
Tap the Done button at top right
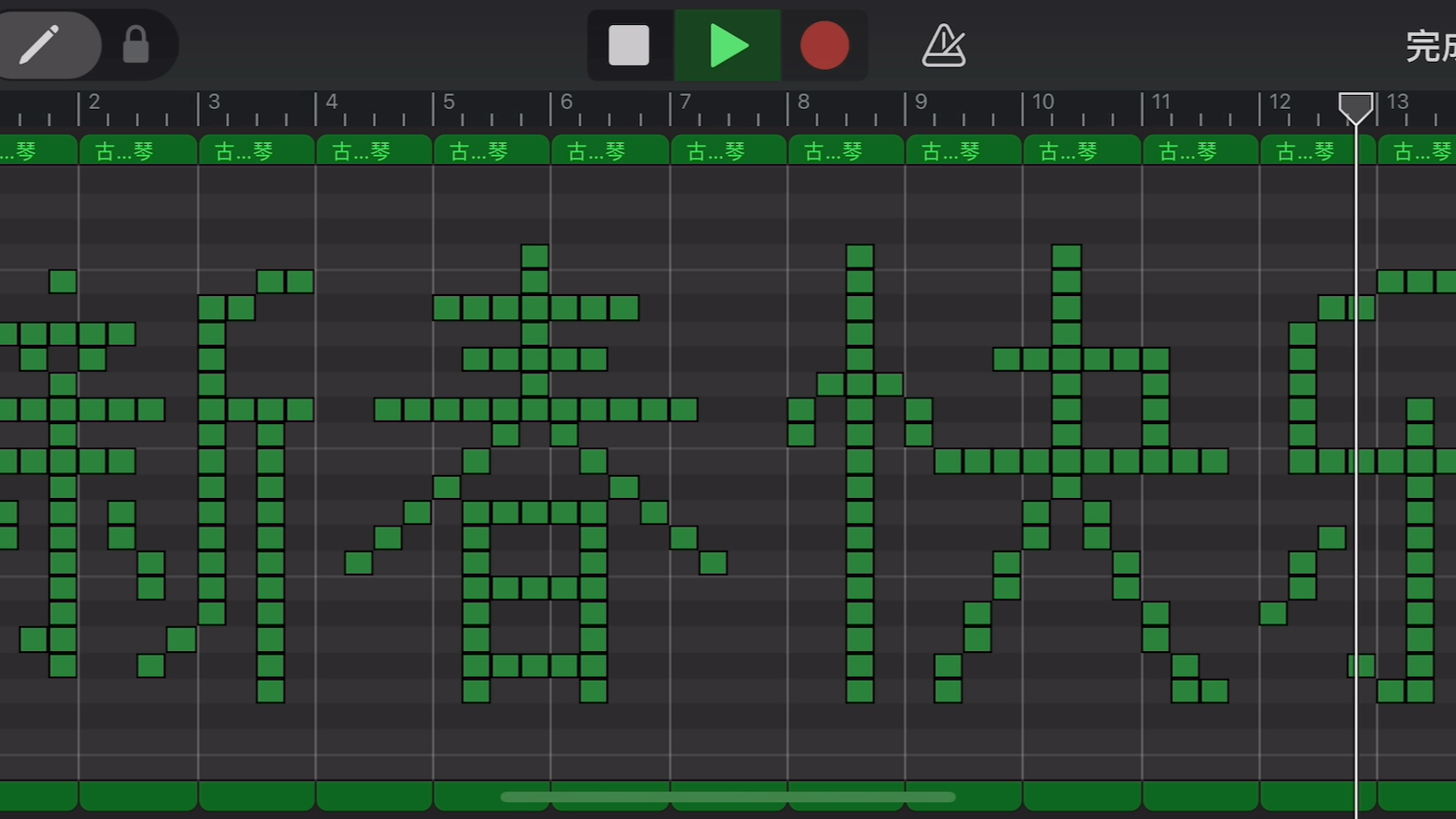tap(1430, 46)
